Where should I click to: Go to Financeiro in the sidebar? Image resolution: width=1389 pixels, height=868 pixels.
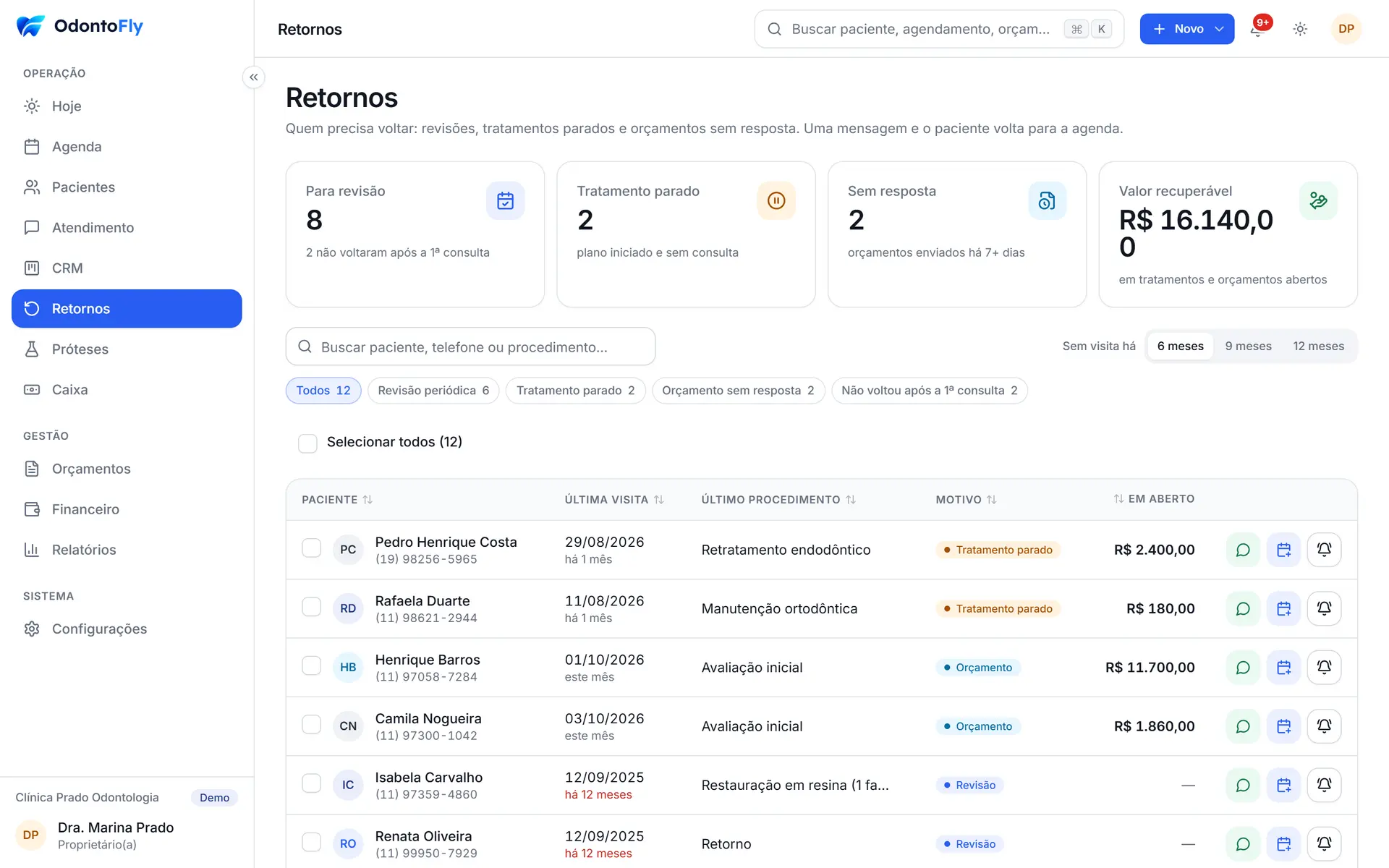[127, 509]
